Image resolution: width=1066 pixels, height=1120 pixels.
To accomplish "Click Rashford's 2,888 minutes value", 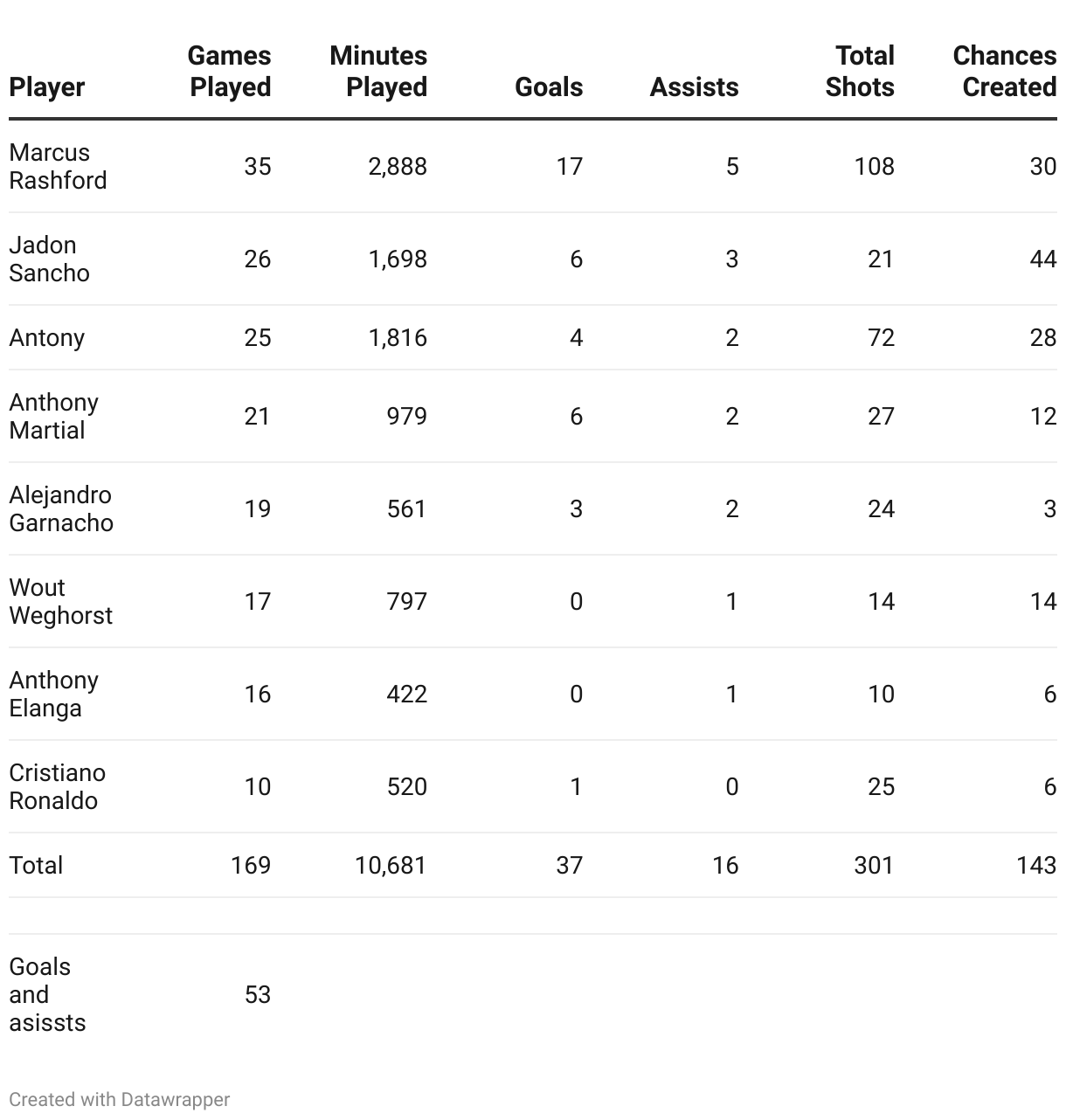I will [x=398, y=166].
